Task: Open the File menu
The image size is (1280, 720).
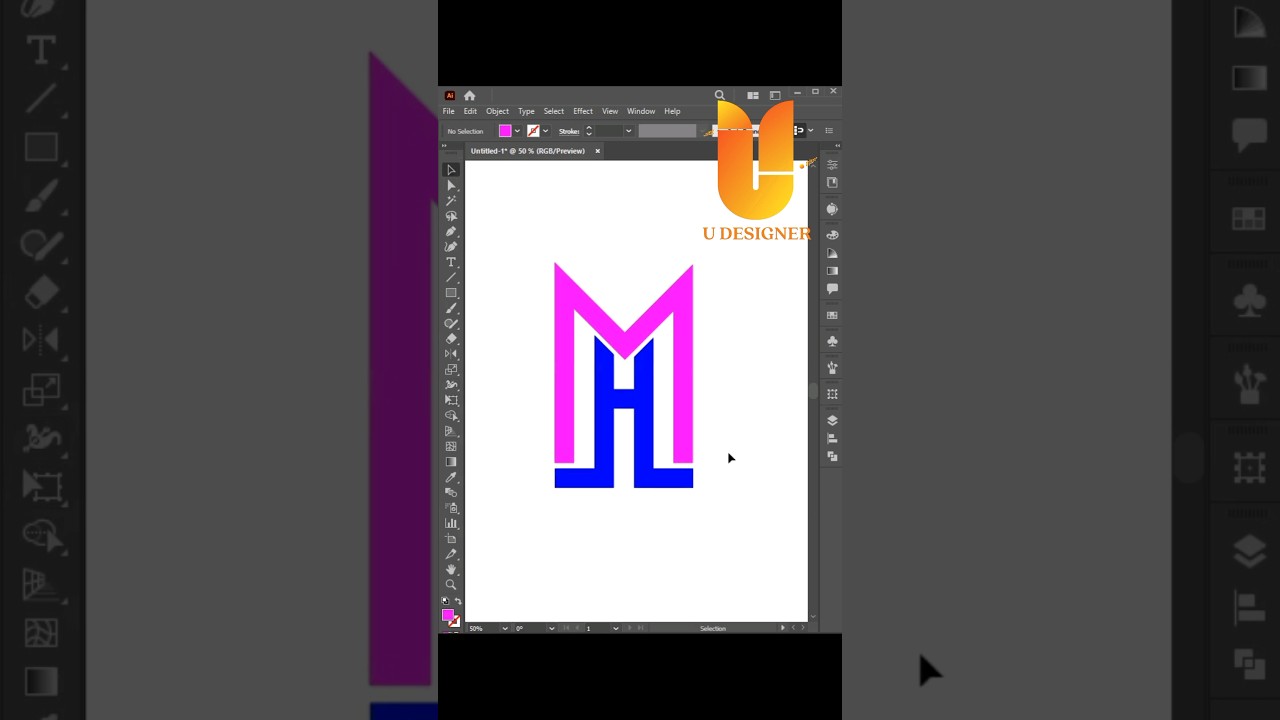Action: [448, 111]
